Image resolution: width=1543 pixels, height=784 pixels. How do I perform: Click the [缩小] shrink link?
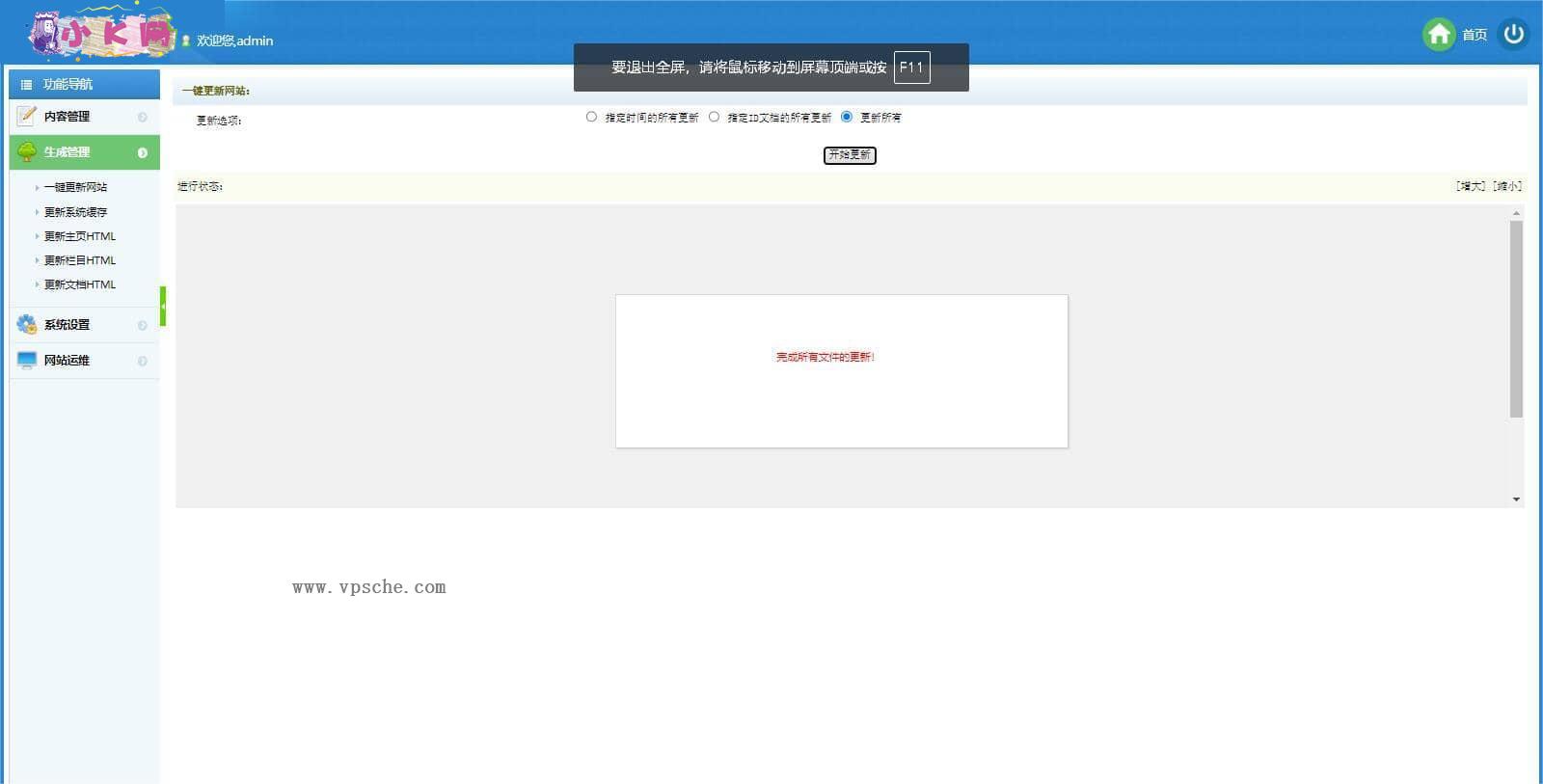[x=1507, y=186]
